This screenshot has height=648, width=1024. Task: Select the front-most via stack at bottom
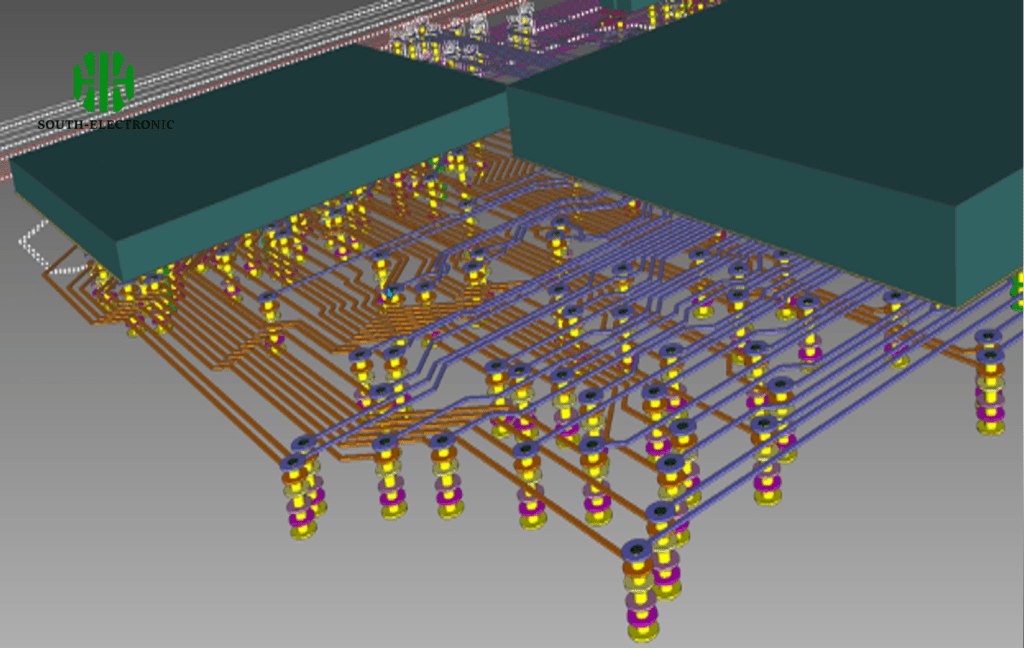click(640, 590)
